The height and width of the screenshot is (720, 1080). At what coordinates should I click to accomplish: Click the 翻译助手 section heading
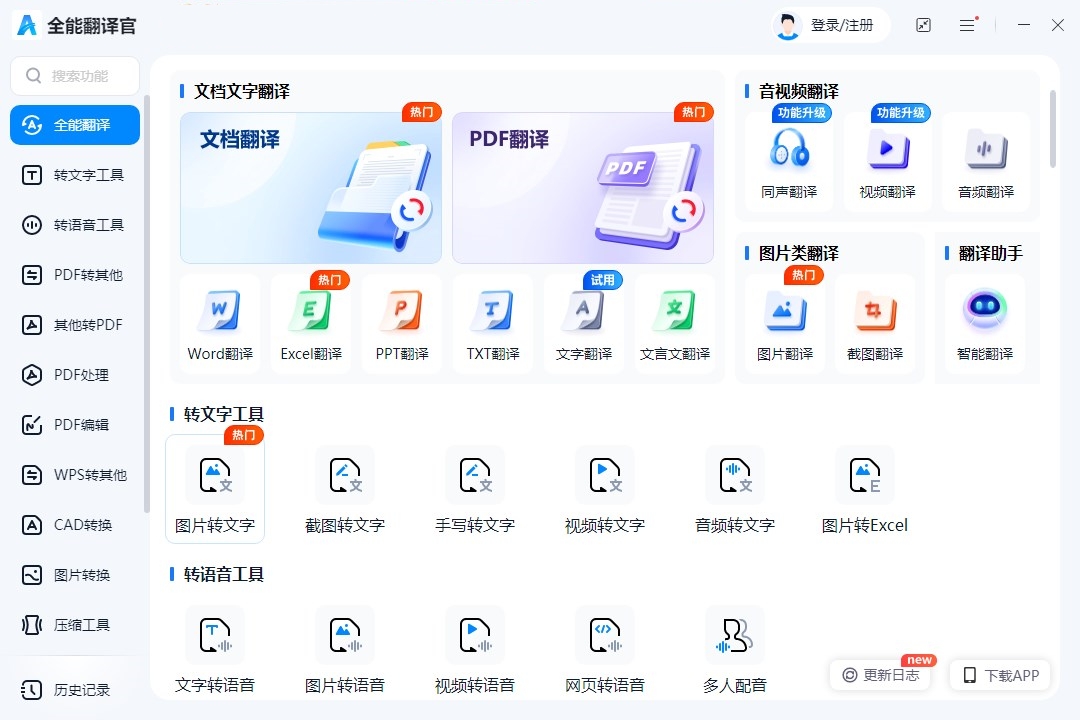tap(990, 253)
